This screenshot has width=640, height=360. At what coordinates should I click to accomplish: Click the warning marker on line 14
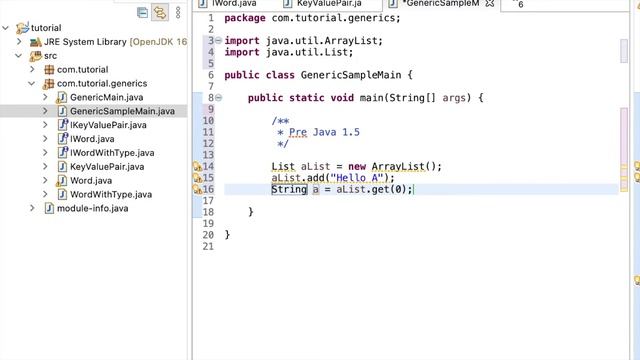click(x=197, y=167)
